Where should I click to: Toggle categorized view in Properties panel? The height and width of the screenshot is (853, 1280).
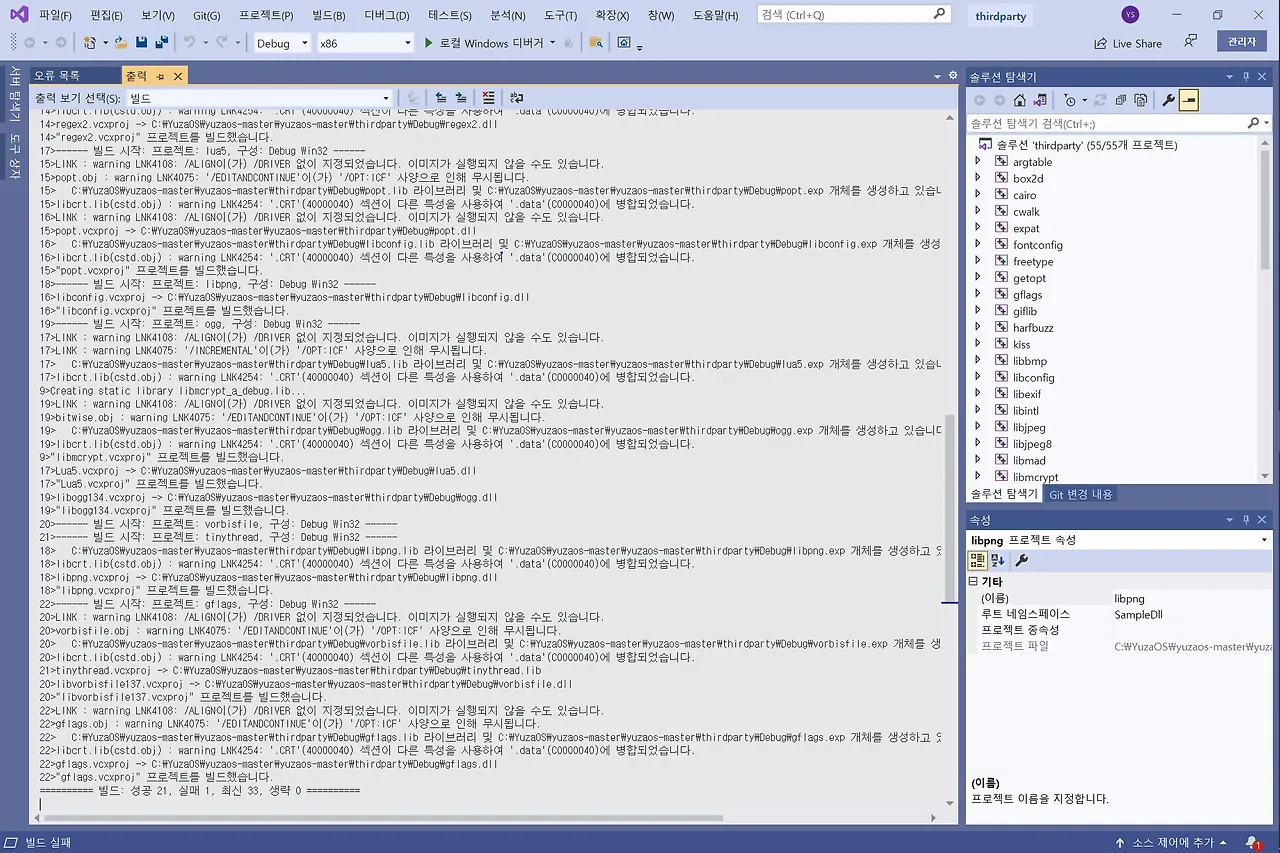pos(977,560)
